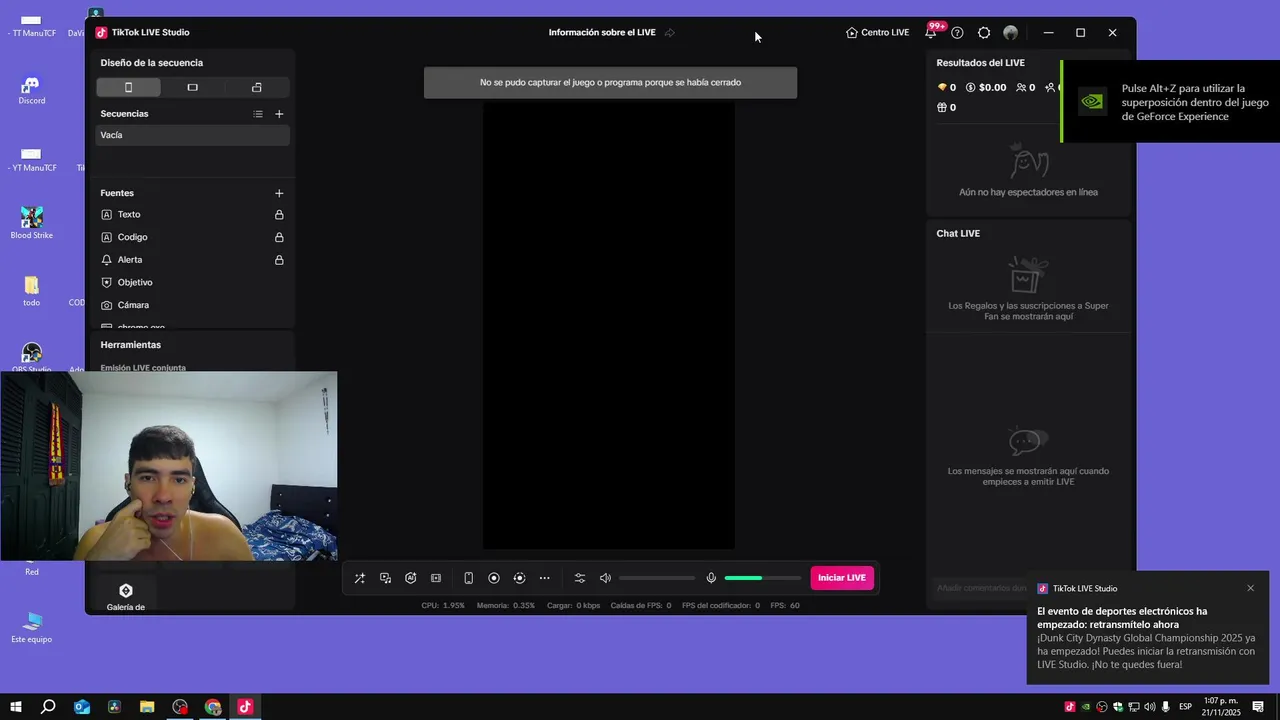The image size is (1280, 720).
Task: Open the esports event notification message
Action: pyautogui.click(x=1146, y=638)
